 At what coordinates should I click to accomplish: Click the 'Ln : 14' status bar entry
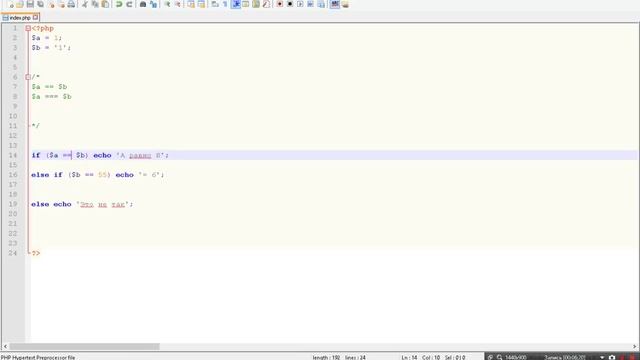tap(409, 357)
